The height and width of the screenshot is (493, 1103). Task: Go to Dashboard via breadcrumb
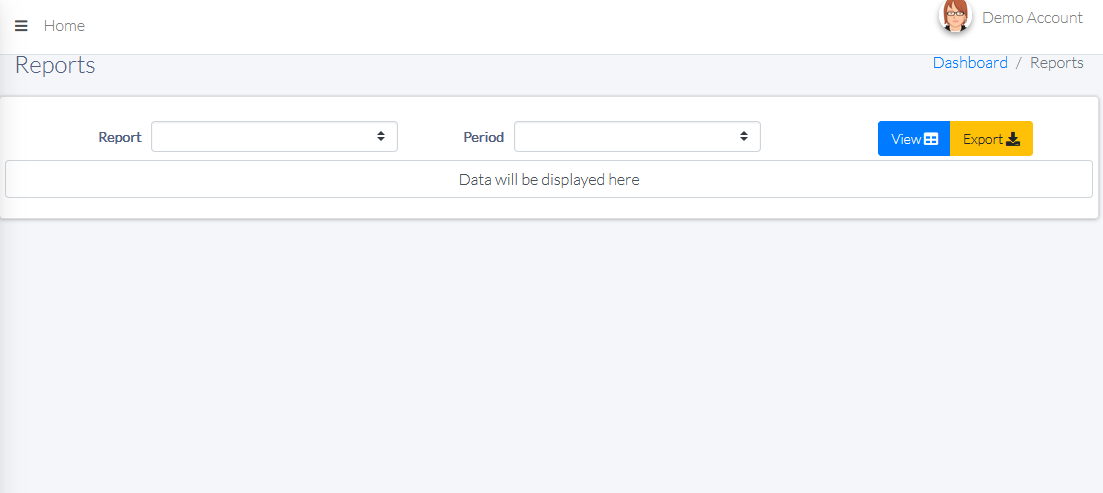pyautogui.click(x=970, y=63)
